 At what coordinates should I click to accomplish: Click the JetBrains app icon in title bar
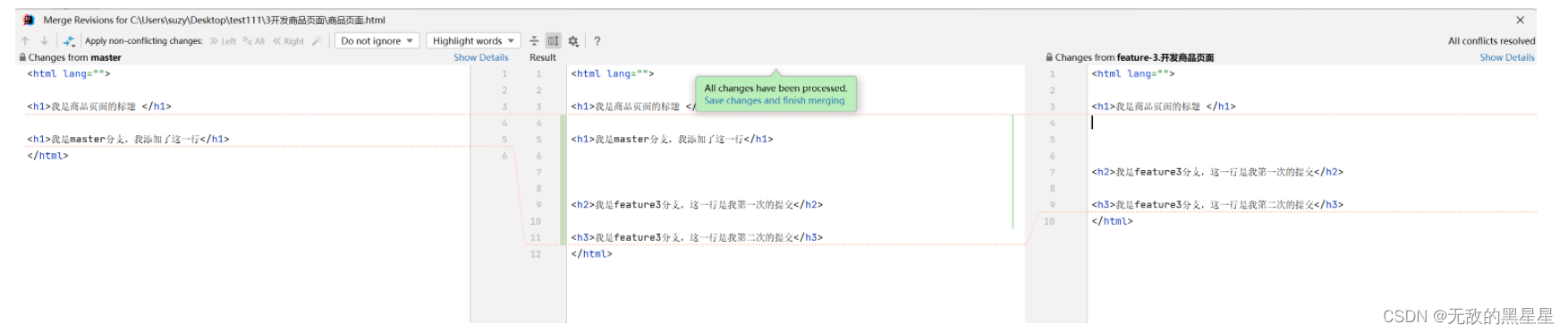point(29,20)
